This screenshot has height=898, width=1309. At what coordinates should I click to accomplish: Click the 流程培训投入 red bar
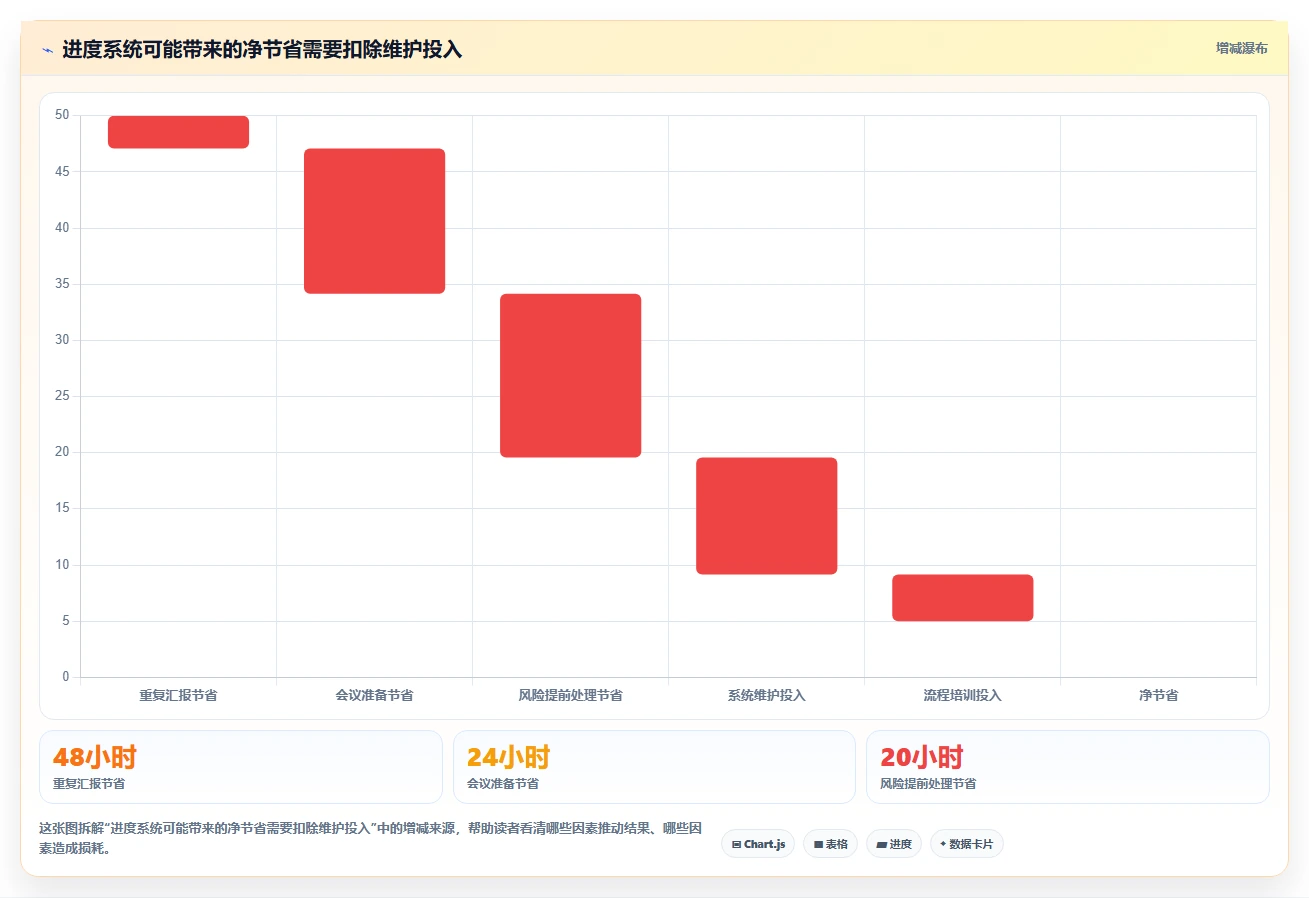[x=962, y=598]
